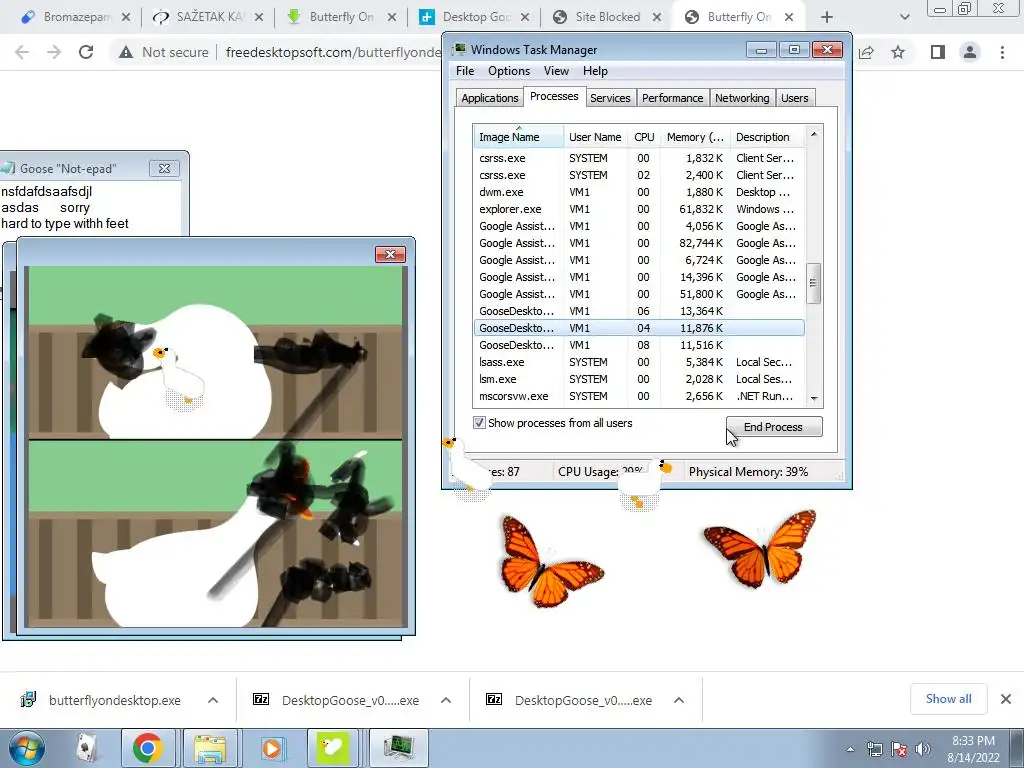This screenshot has width=1024, height=768.
Task: Switch to the Networking tab
Action: pyautogui.click(x=742, y=98)
